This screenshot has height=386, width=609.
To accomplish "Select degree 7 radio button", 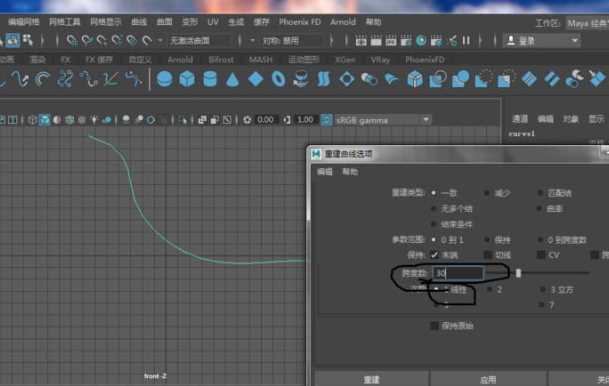I will coord(541,305).
